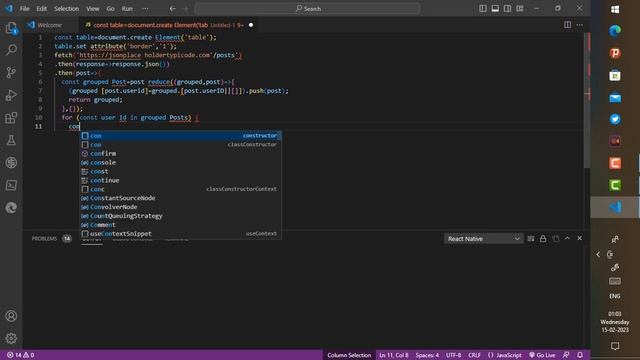Open the File menu

click(x=24, y=8)
